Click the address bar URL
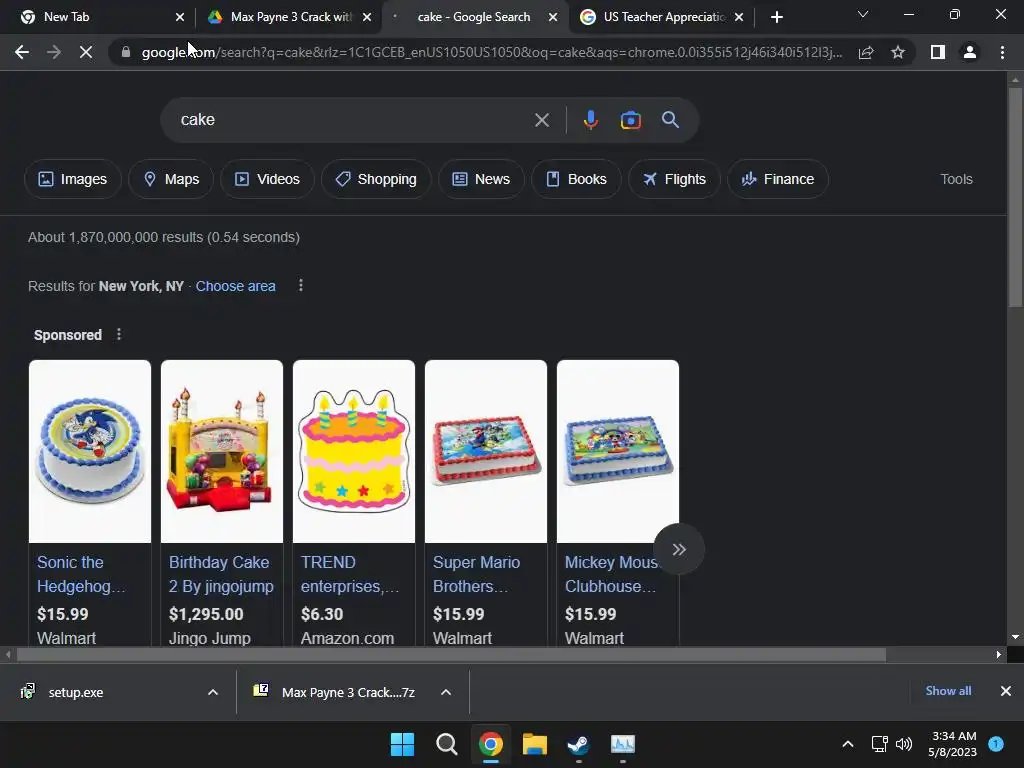Image resolution: width=1024 pixels, height=768 pixels. 491,52
